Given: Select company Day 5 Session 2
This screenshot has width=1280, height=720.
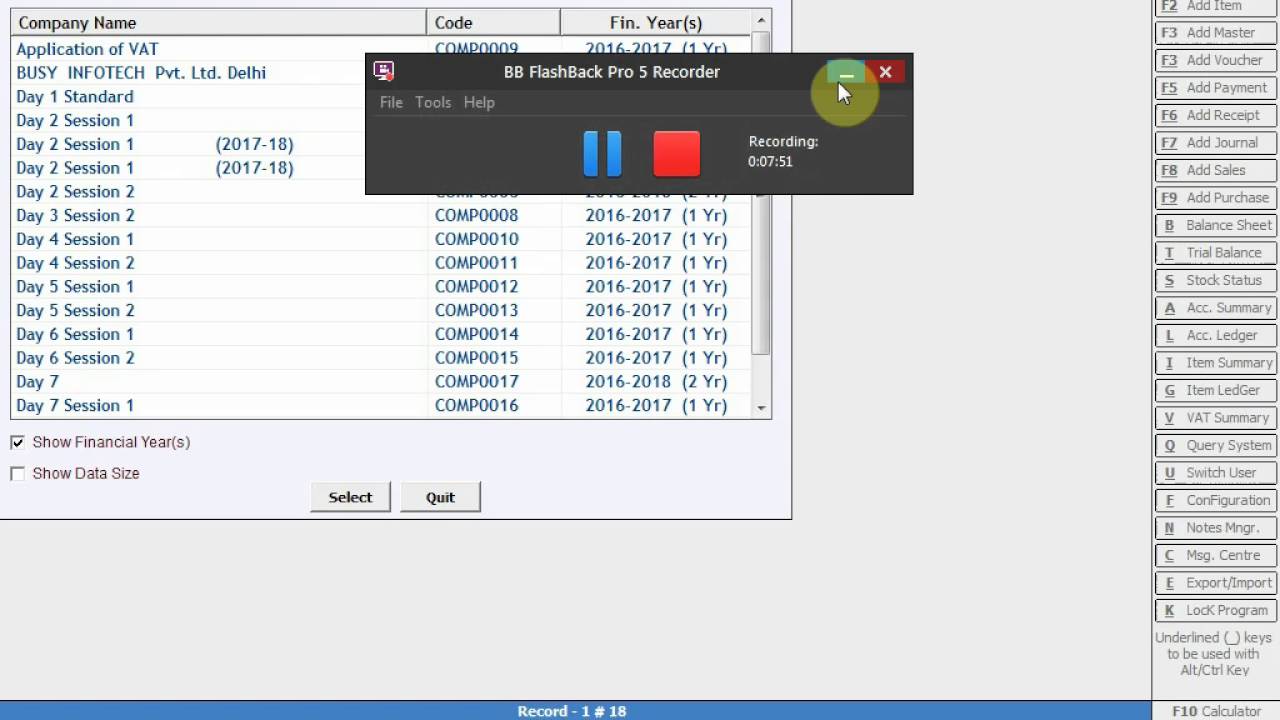Looking at the screenshot, I should tap(380, 310).
